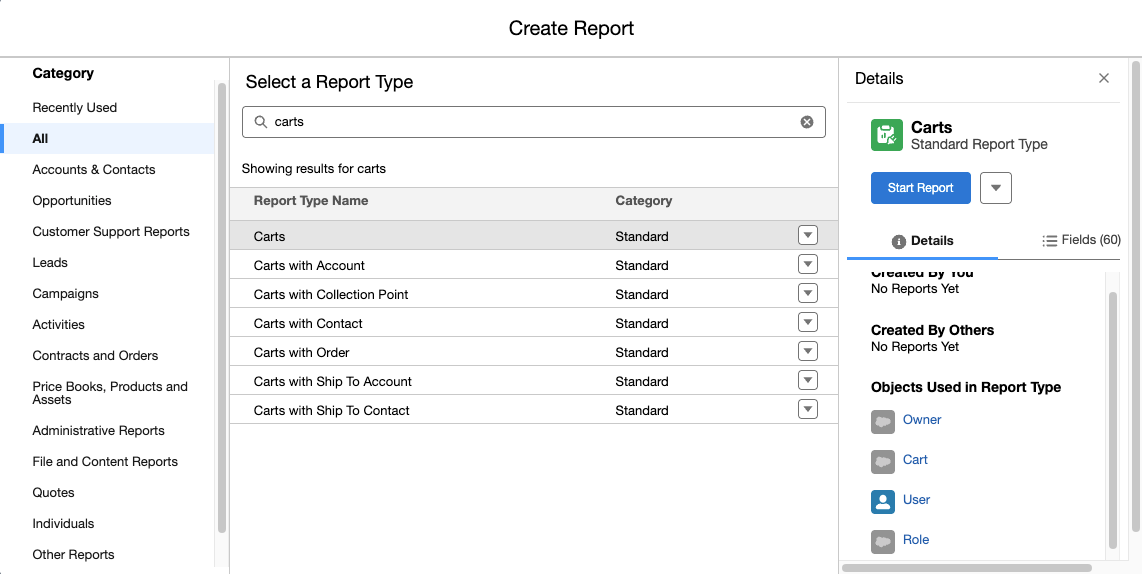Choose Contracts and Orders category
Viewport: 1142px width, 574px height.
pos(95,355)
